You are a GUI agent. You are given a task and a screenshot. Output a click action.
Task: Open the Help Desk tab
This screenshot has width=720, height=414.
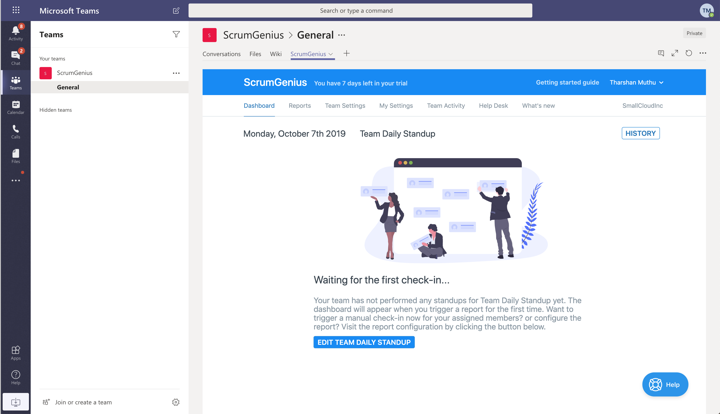[493, 106]
